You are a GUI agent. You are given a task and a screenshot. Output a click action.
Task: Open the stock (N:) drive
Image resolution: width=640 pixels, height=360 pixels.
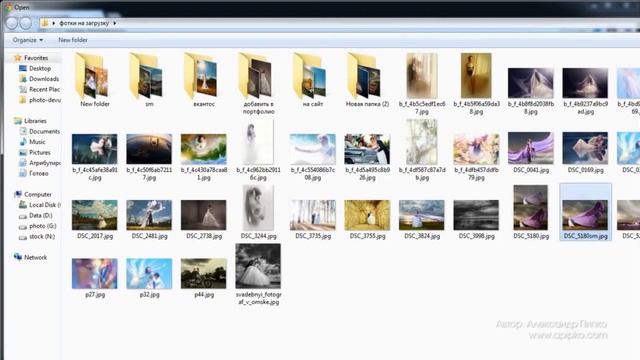[42, 236]
